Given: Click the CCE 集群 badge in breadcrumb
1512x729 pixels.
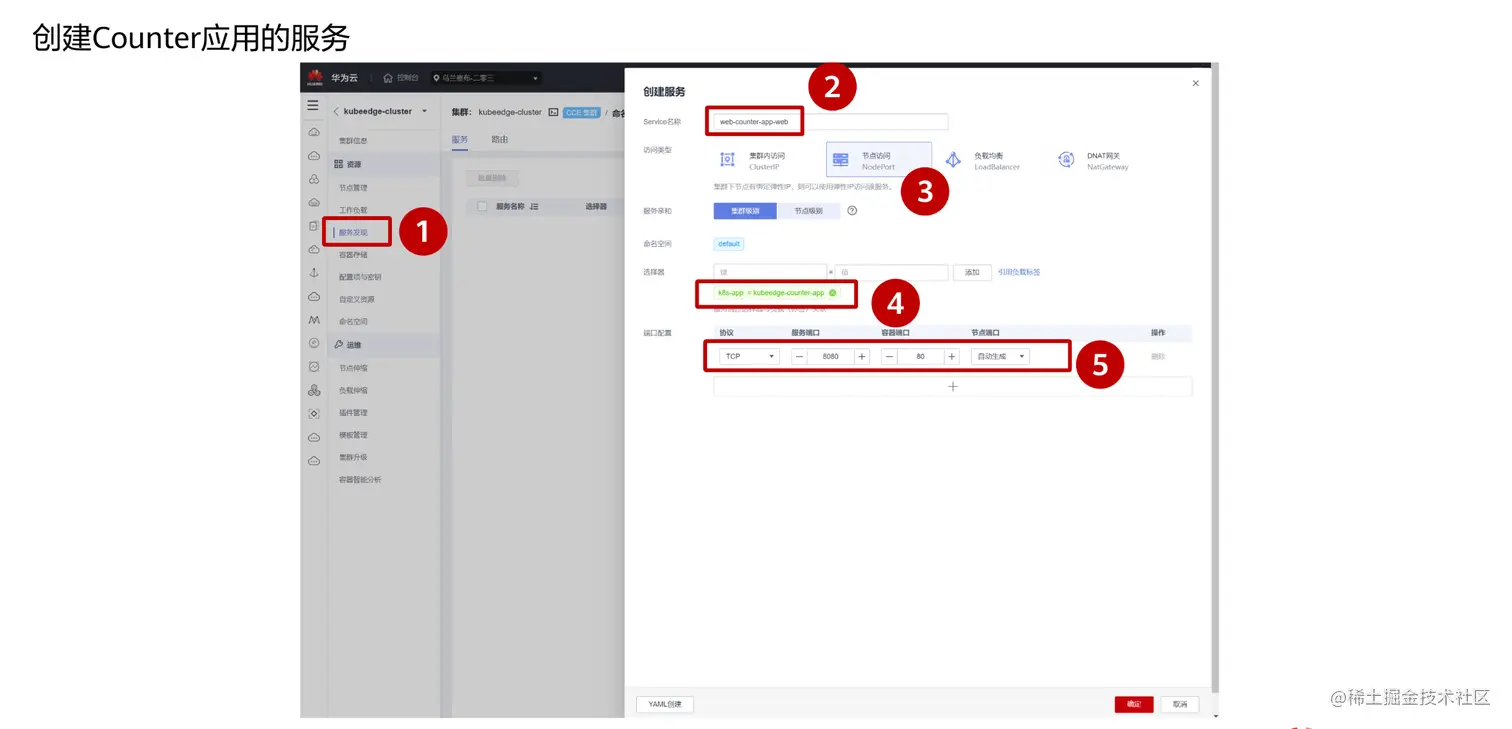Looking at the screenshot, I should coord(581,112).
